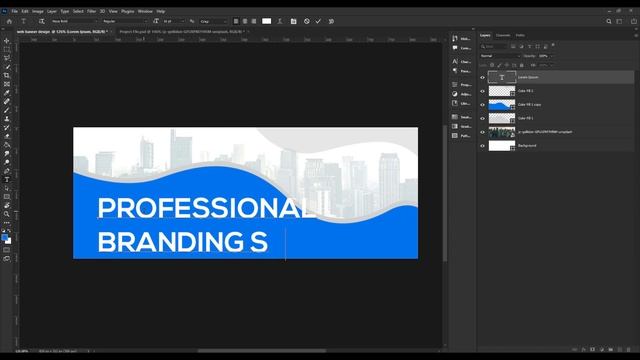This screenshot has height=360, width=640.
Task: Open warp text option
Action: pos(280,21)
